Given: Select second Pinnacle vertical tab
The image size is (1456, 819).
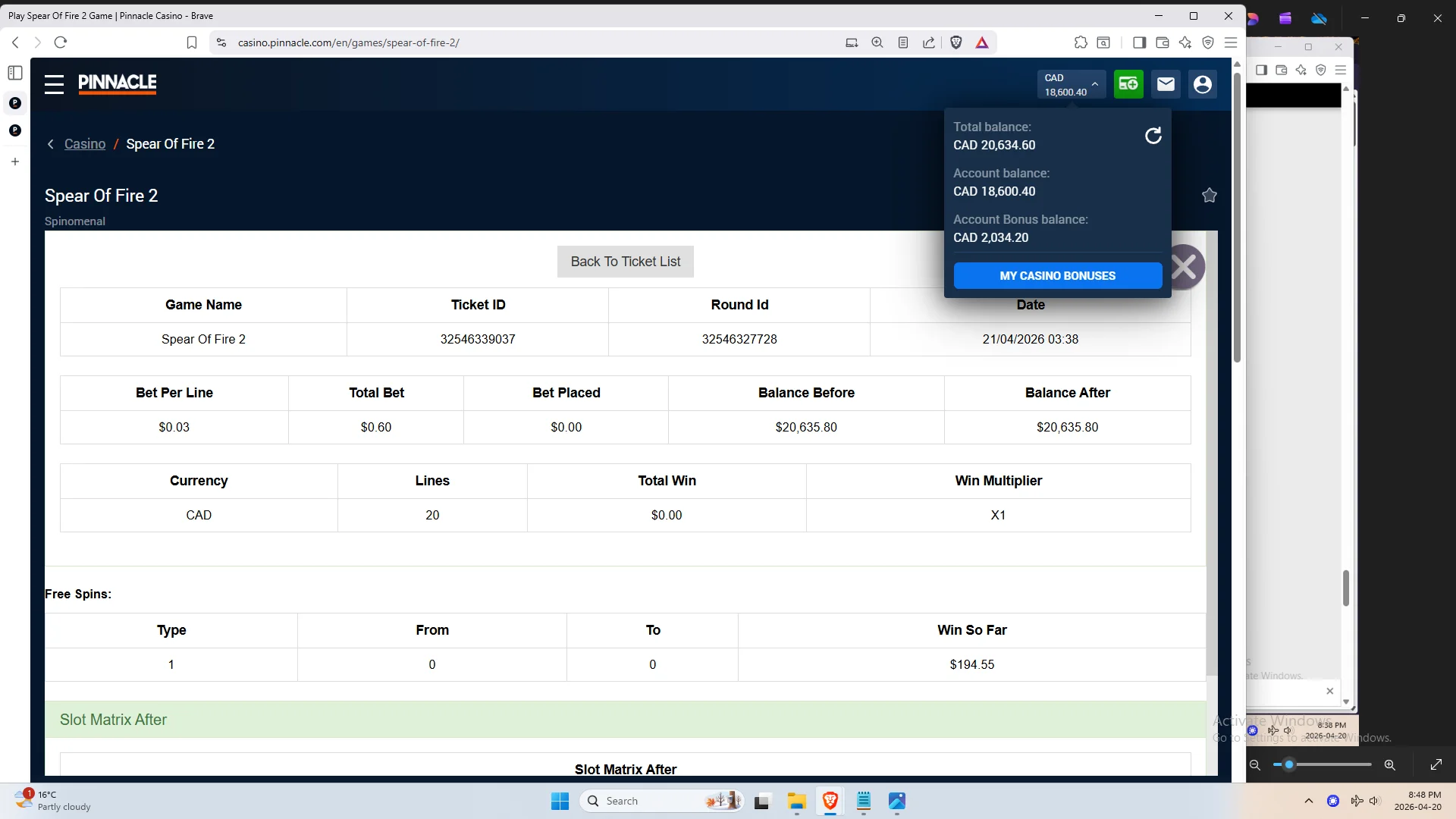Looking at the screenshot, I should [15, 130].
